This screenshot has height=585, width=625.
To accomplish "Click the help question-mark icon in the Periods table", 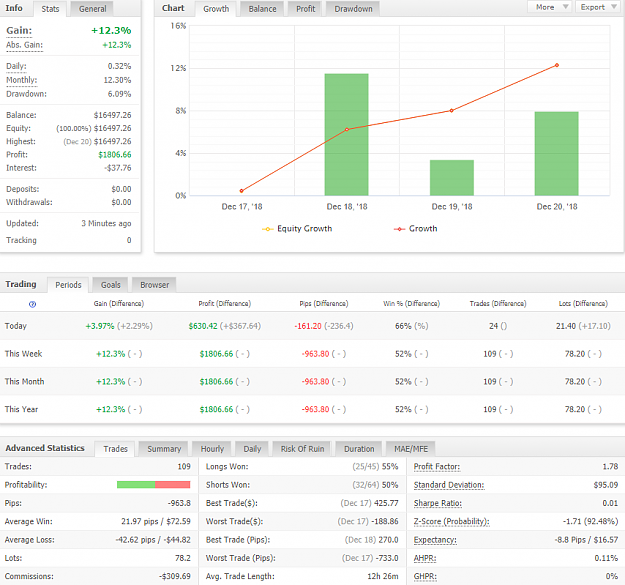I will [x=33, y=304].
